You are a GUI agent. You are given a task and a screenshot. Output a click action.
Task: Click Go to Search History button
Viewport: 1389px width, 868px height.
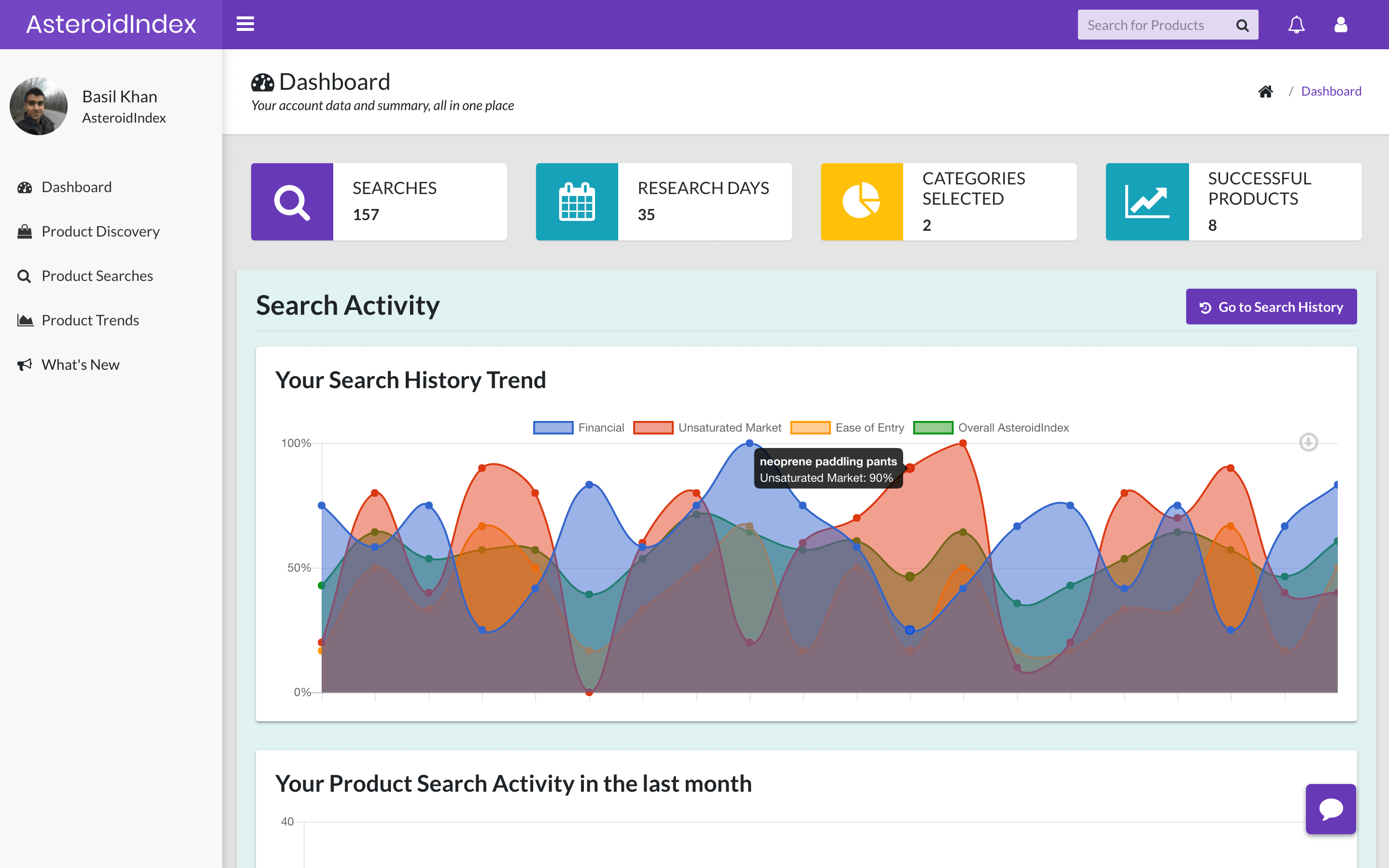point(1271,307)
